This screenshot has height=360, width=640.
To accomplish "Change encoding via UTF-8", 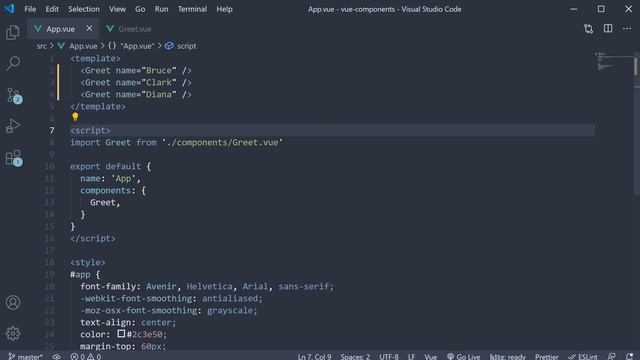I will 389,356.
